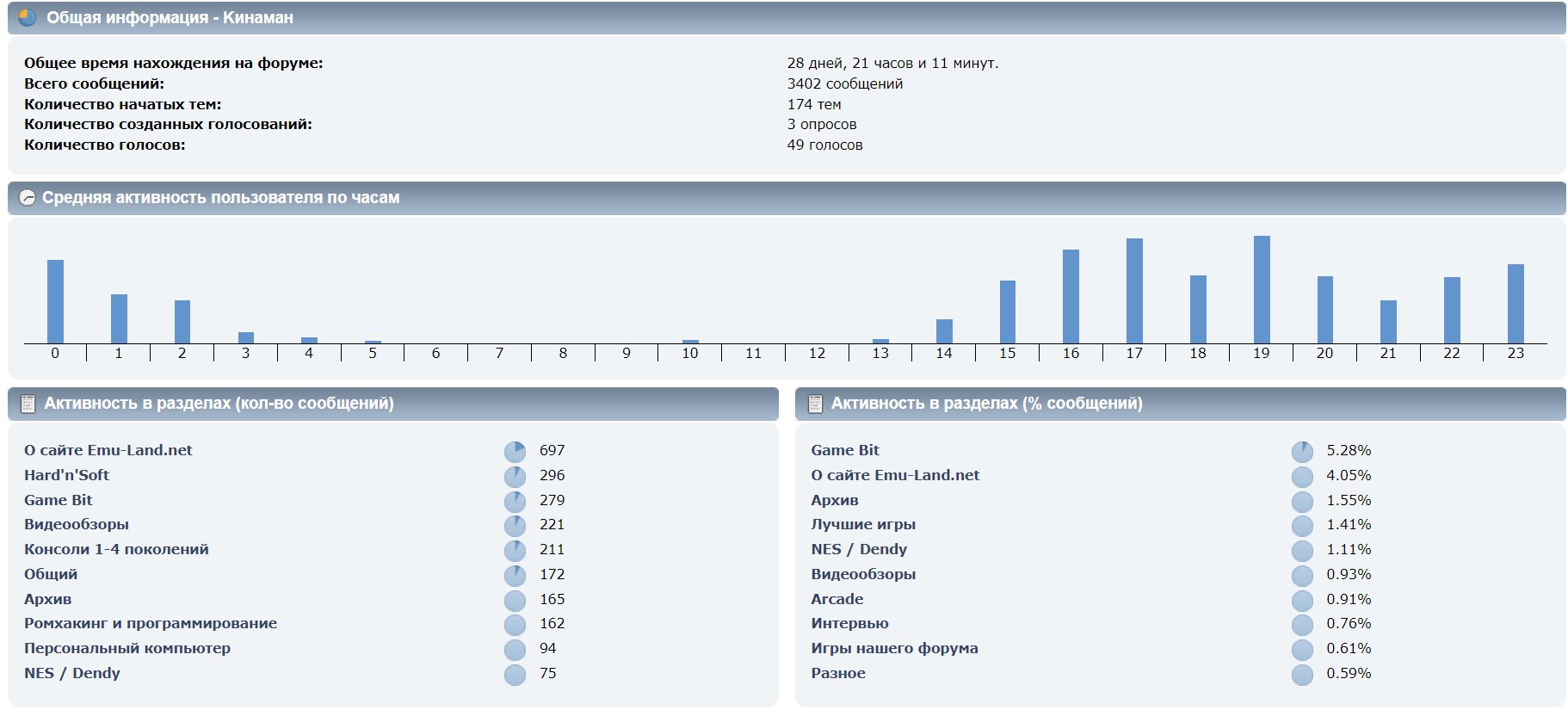The height and width of the screenshot is (710, 1568).
Task: Click the pie icon next to 94
Action: click(515, 650)
